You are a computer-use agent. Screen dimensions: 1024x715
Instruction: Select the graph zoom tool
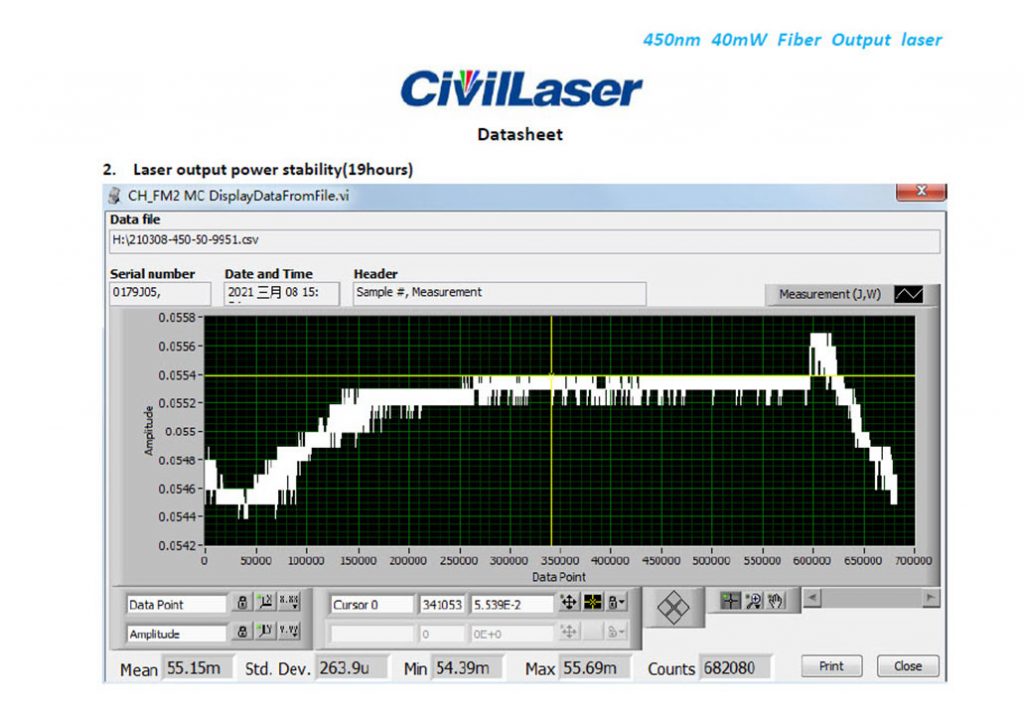[753, 601]
